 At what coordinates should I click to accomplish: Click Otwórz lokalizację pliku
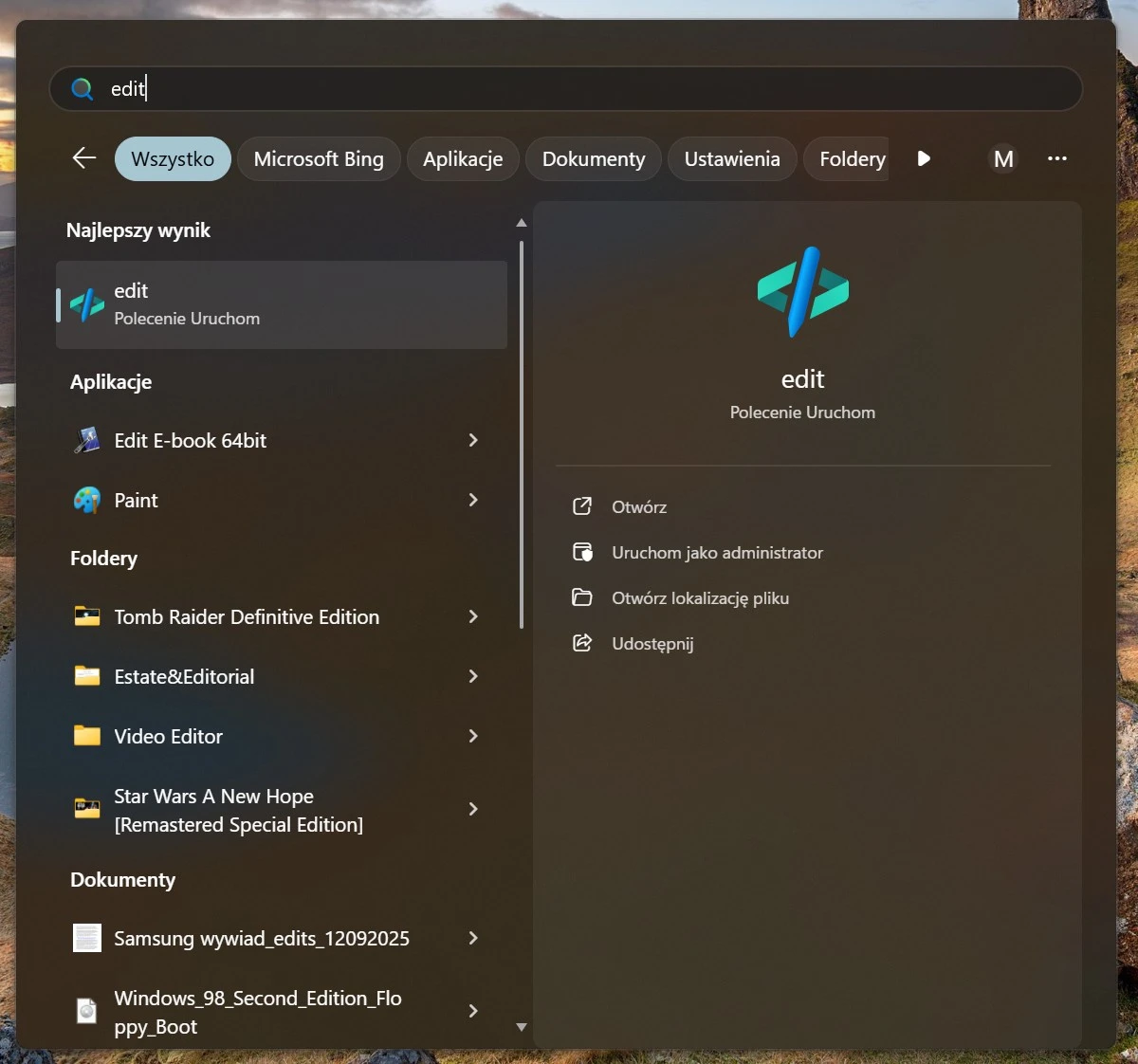click(700, 598)
